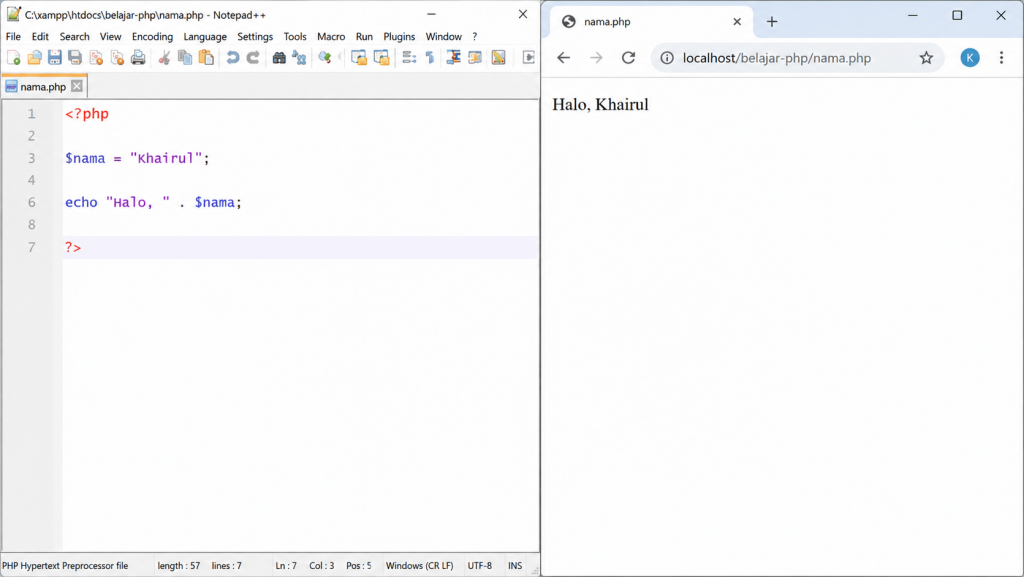Image resolution: width=1024 pixels, height=577 pixels.
Task: Click the ?> closing tag
Action: coord(72,247)
